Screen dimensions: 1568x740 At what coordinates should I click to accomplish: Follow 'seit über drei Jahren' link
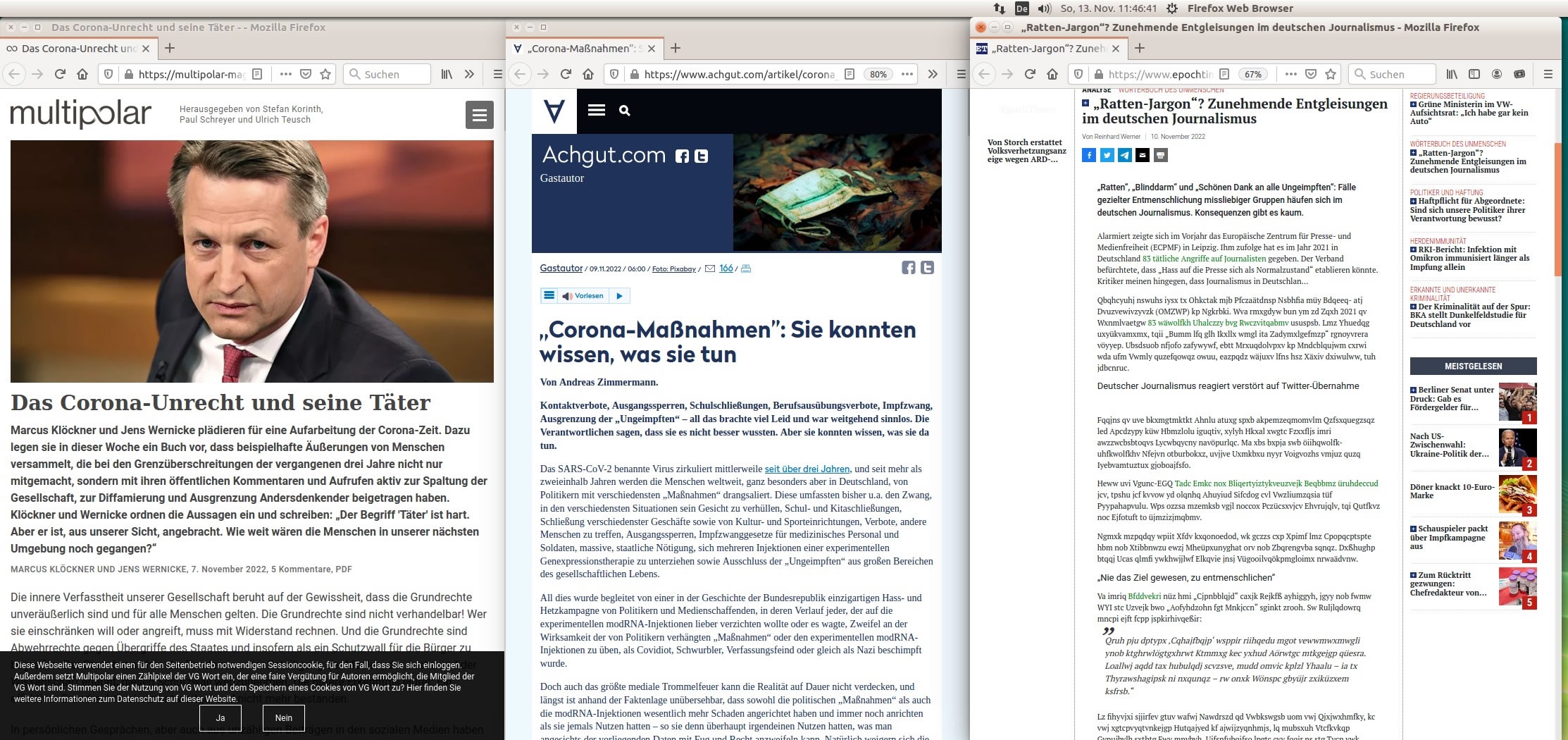(x=807, y=469)
